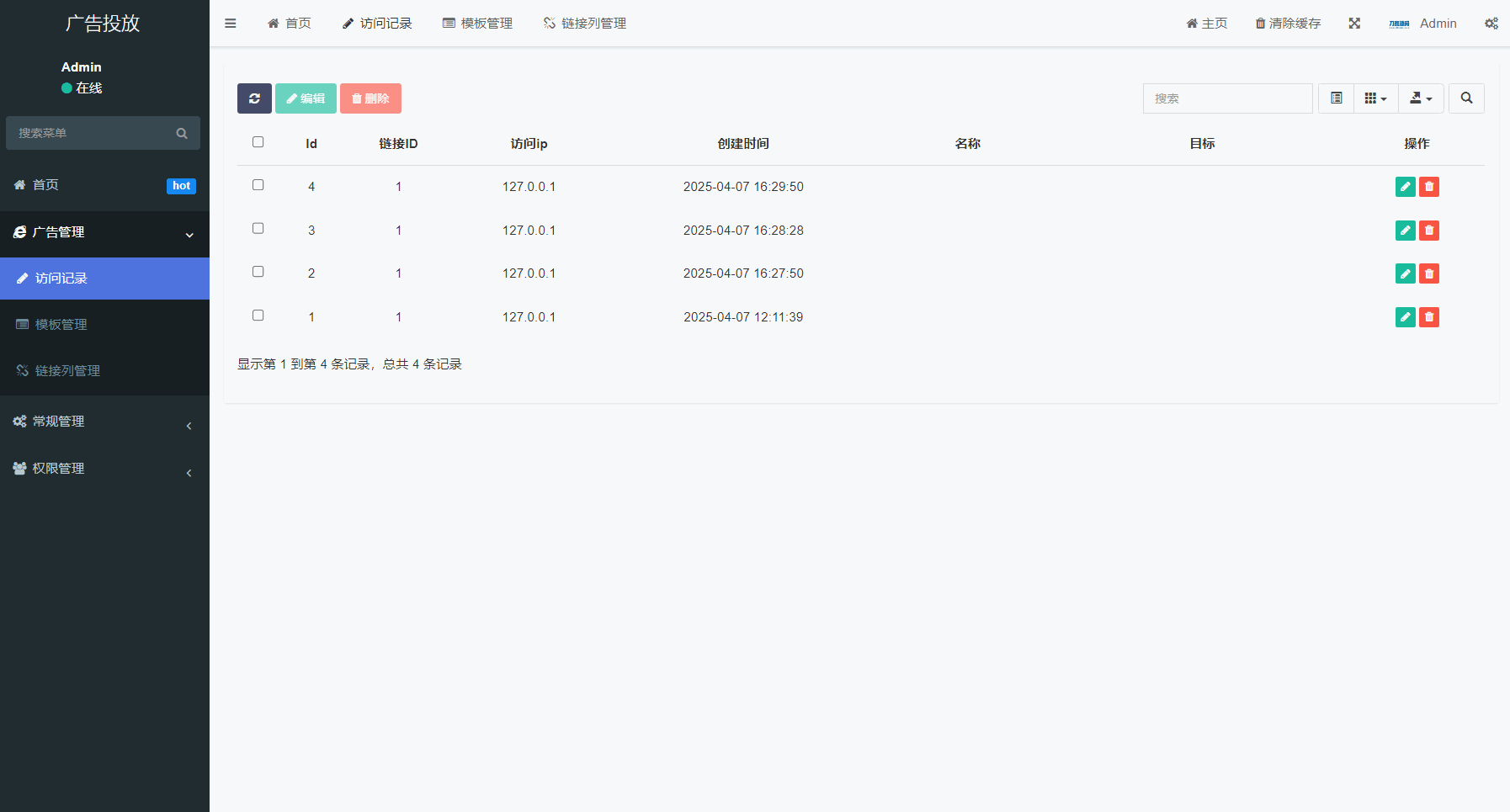The width and height of the screenshot is (1510, 812).
Task: Click the card/detail view icon near search box
Action: 1336,98
